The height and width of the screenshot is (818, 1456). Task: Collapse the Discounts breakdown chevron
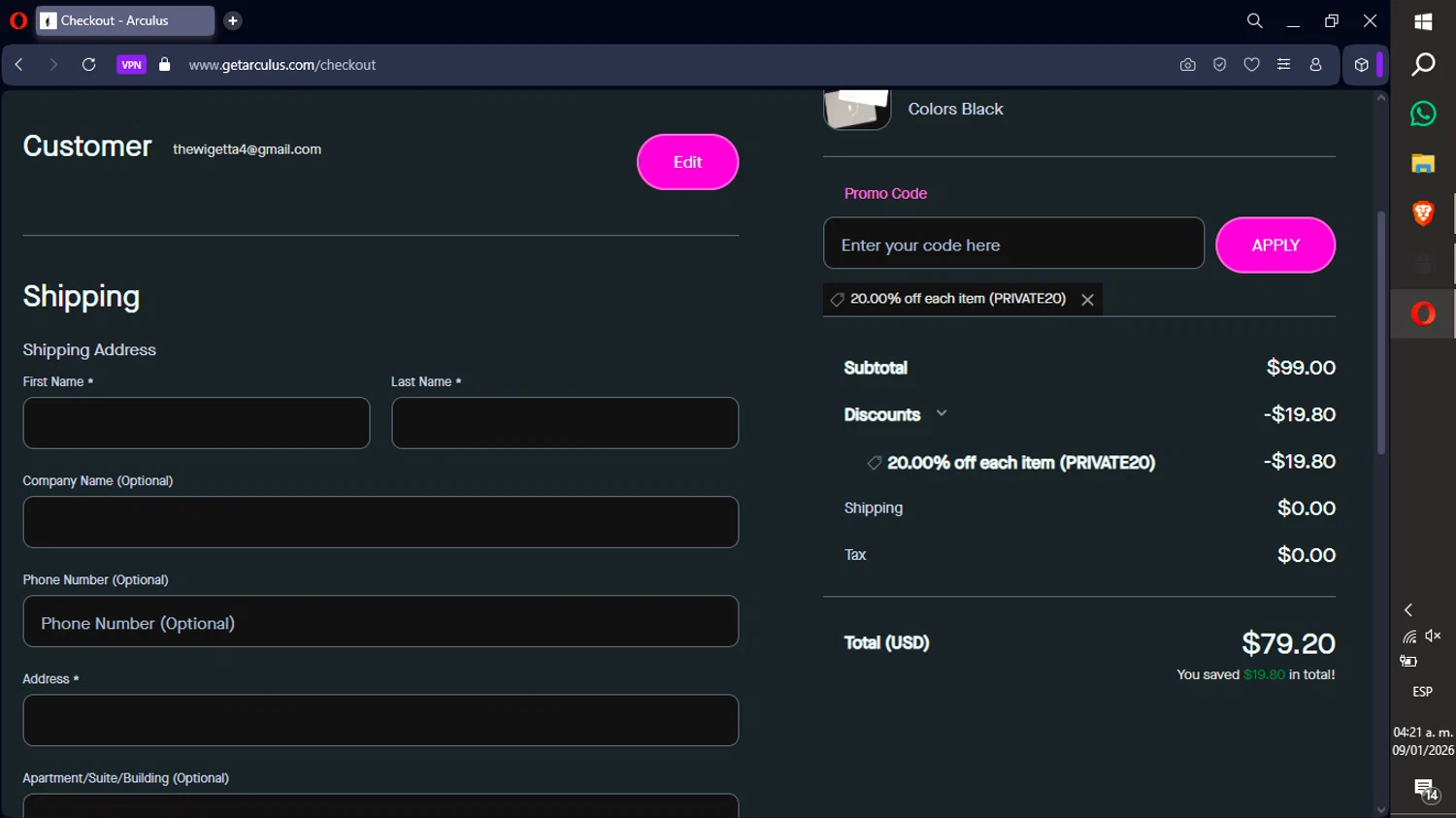tap(941, 413)
